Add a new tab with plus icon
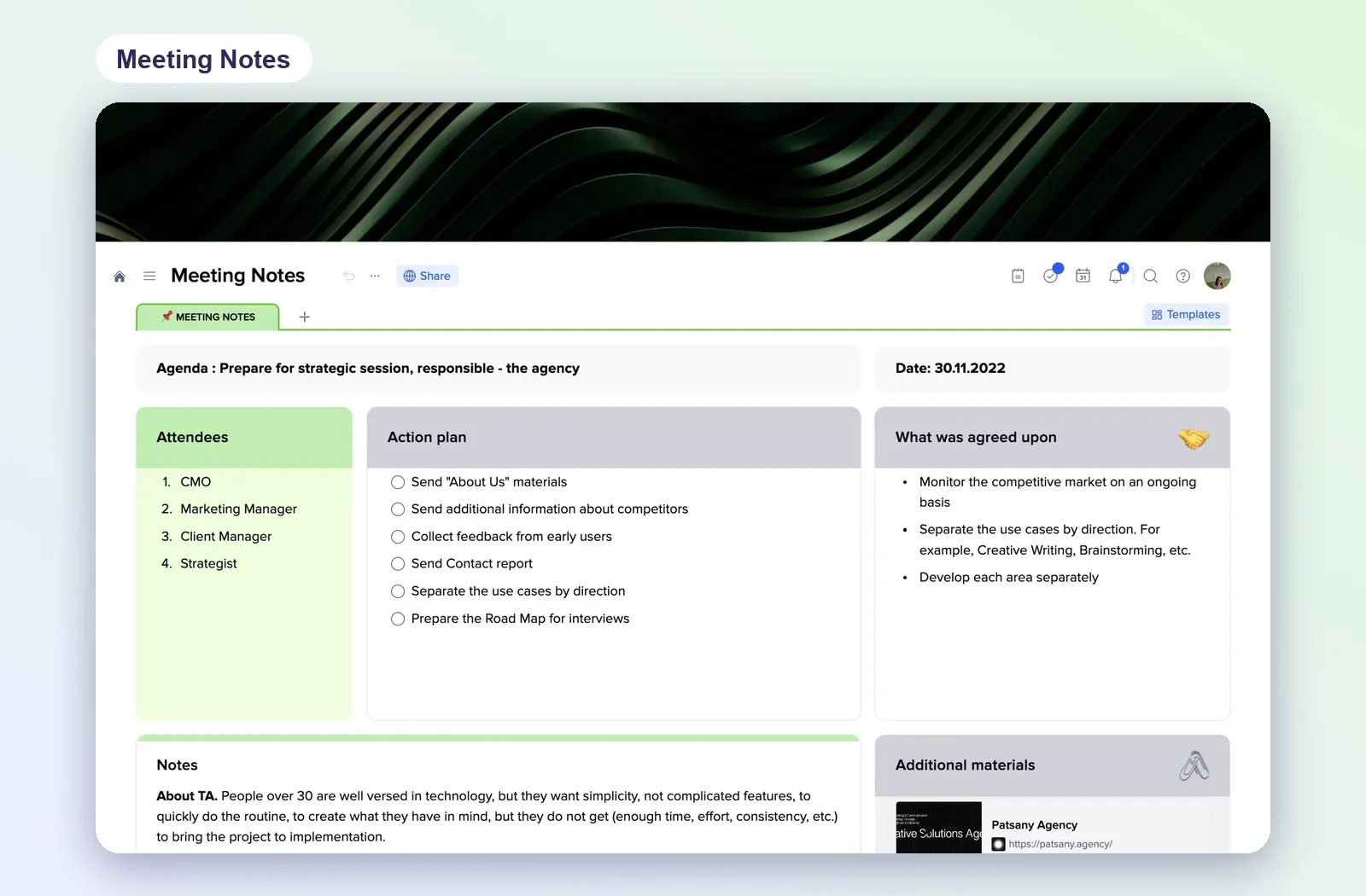This screenshot has height=896, width=1366. (304, 317)
